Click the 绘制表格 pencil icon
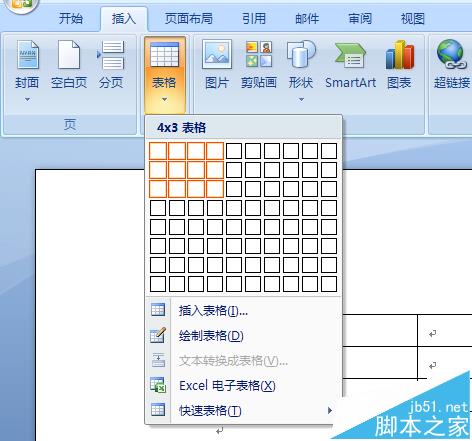 tap(158, 335)
